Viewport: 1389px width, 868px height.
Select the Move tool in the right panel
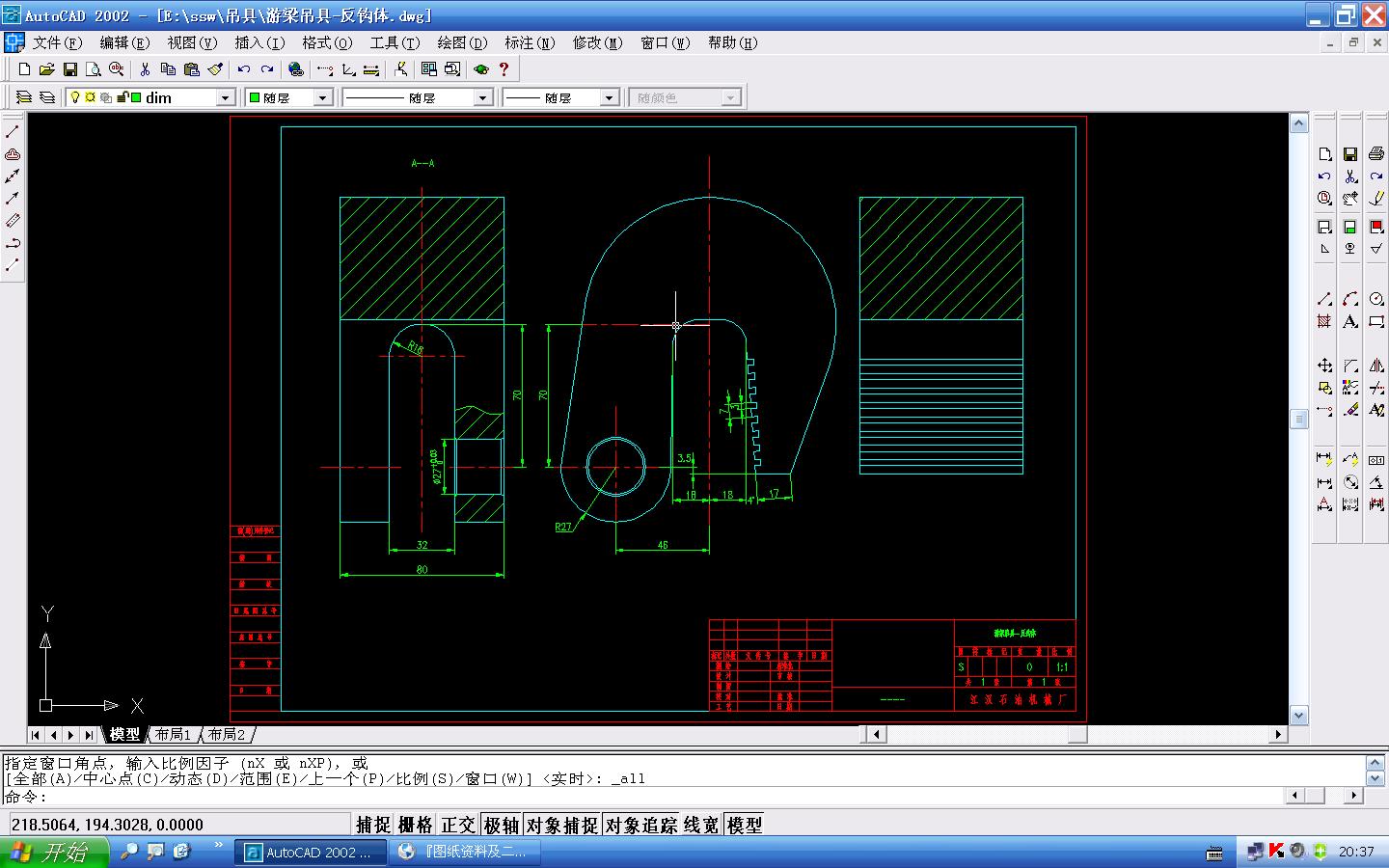coord(1324,366)
